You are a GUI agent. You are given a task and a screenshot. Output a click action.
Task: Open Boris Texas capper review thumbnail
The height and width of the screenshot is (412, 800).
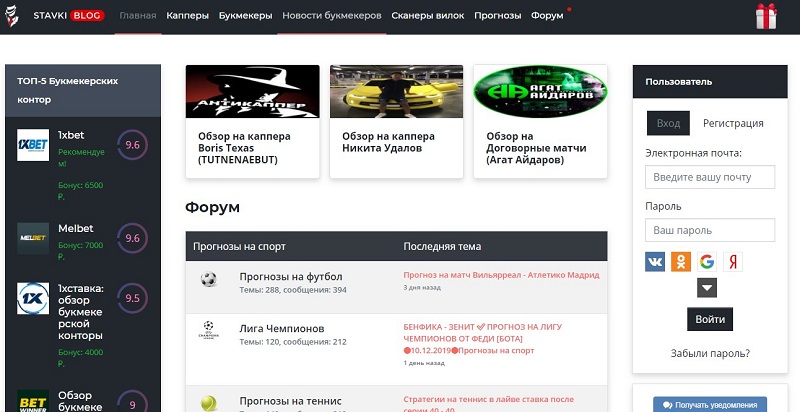click(252, 93)
